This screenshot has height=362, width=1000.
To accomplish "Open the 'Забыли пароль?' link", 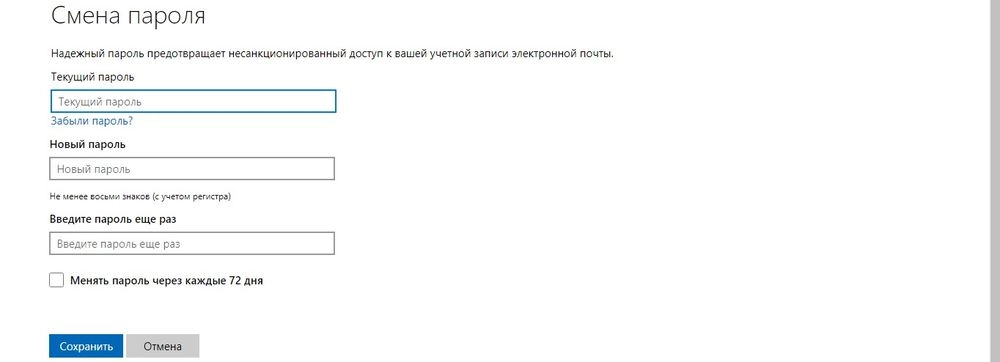I will [x=91, y=121].
